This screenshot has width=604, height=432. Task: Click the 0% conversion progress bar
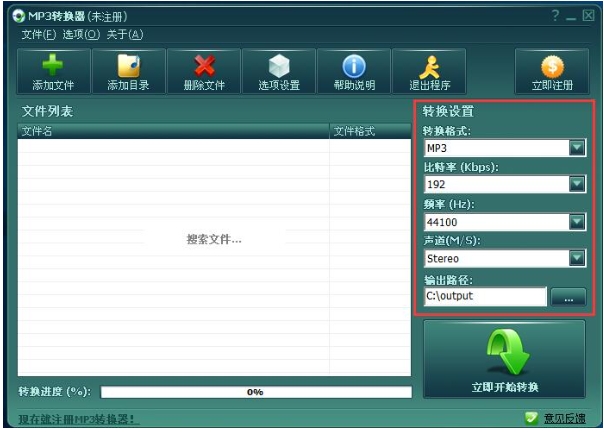pos(256,392)
